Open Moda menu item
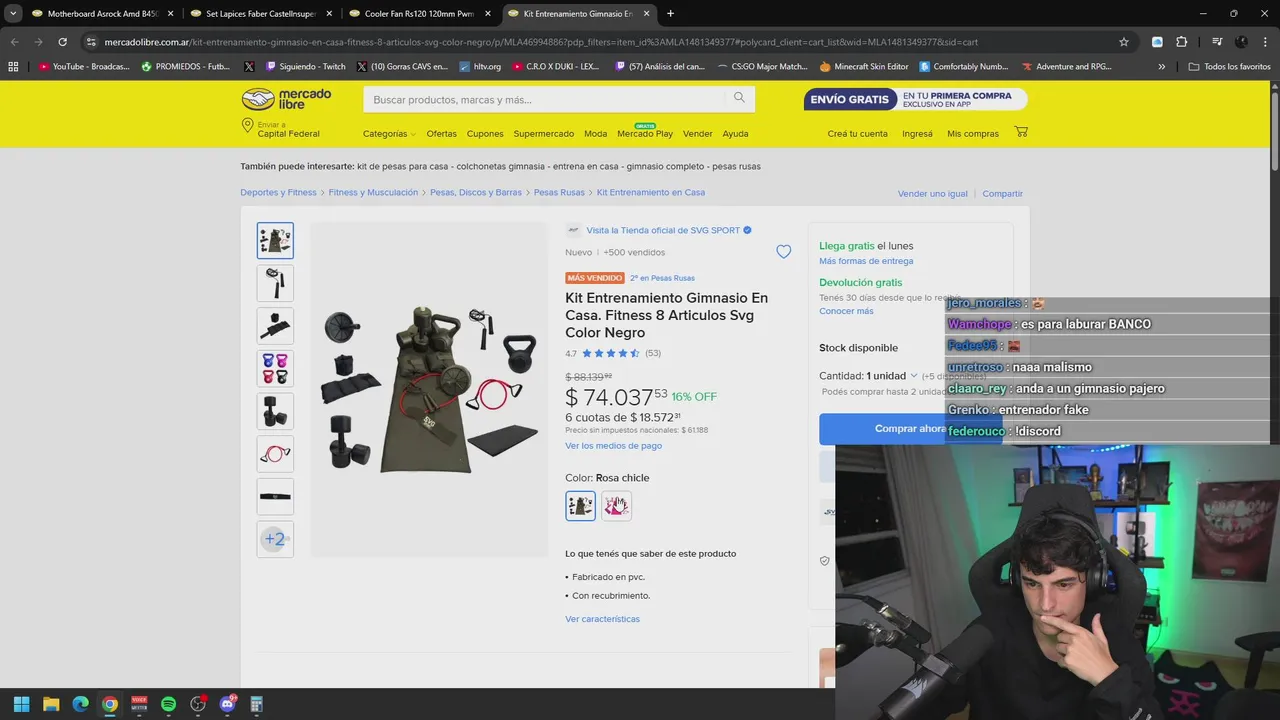The height and width of the screenshot is (720, 1280). coord(595,134)
